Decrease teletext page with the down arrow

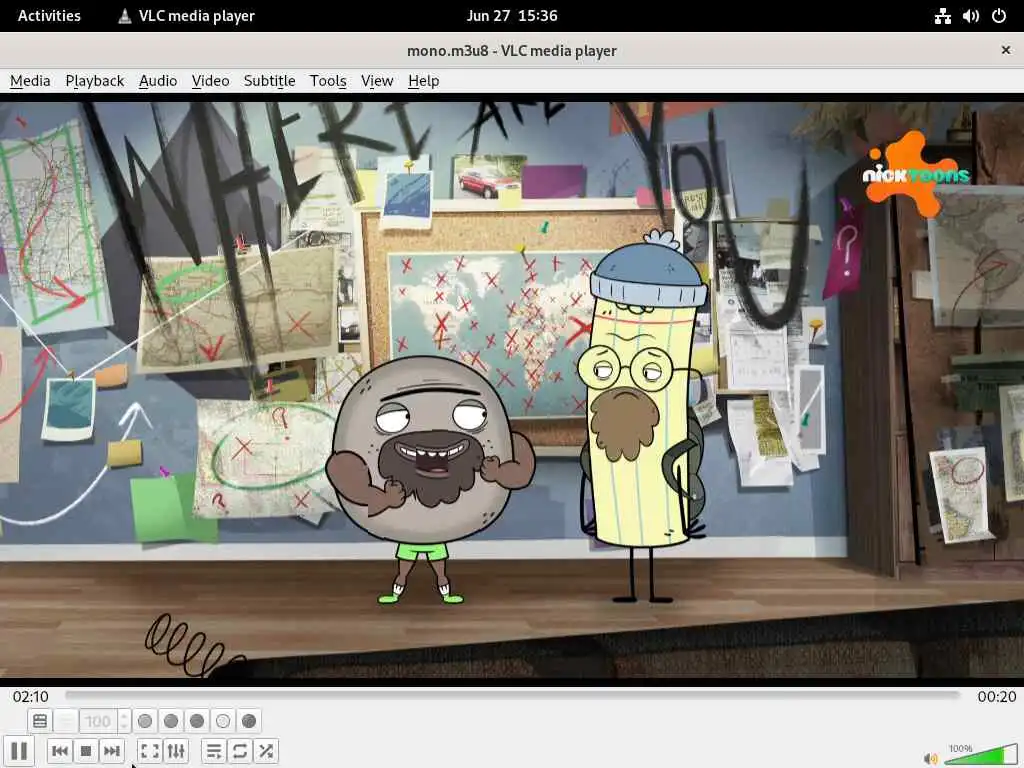click(x=124, y=726)
